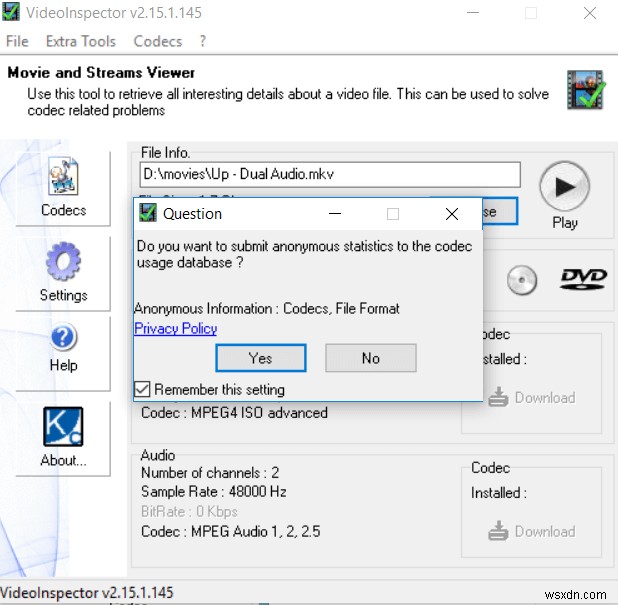Image resolution: width=618 pixels, height=605 pixels.
Task: Open the ? help menu
Action: click(x=203, y=41)
